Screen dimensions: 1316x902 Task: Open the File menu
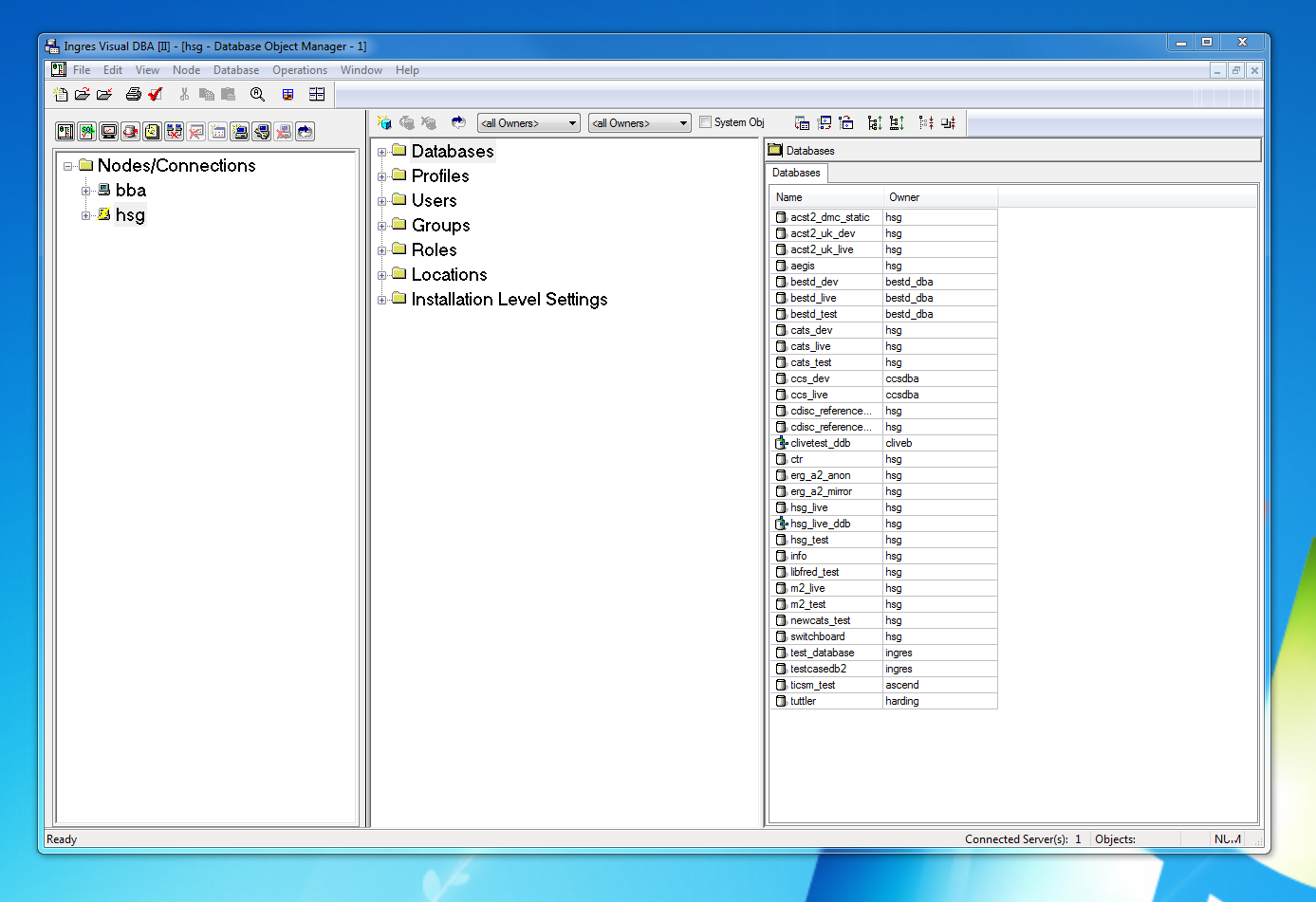coord(82,70)
